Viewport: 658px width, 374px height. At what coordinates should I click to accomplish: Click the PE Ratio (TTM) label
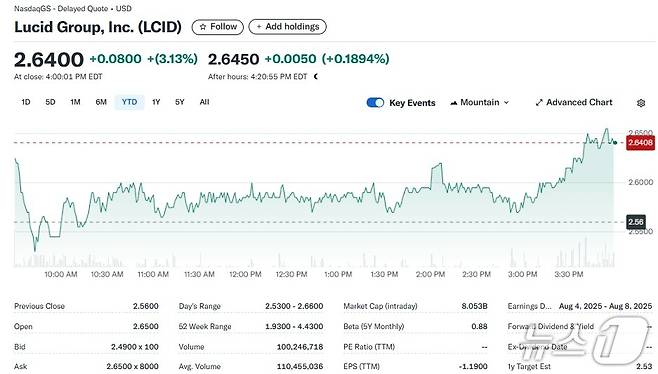tap(369, 347)
